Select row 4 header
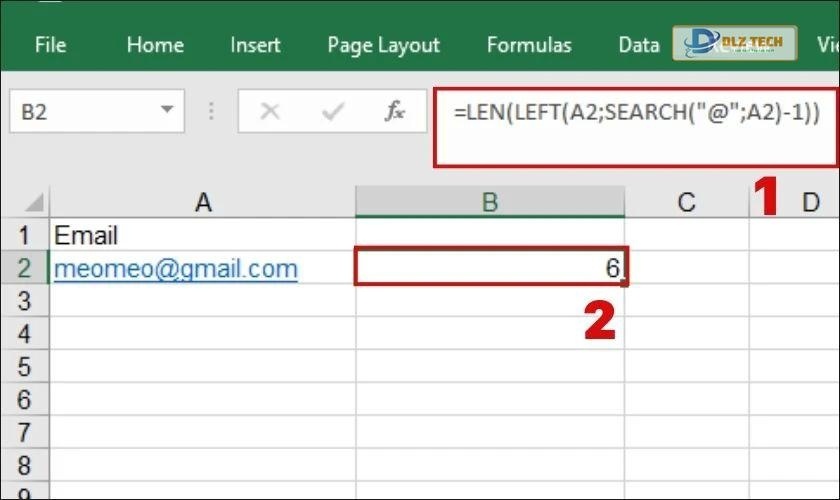The image size is (840, 500). 25,333
